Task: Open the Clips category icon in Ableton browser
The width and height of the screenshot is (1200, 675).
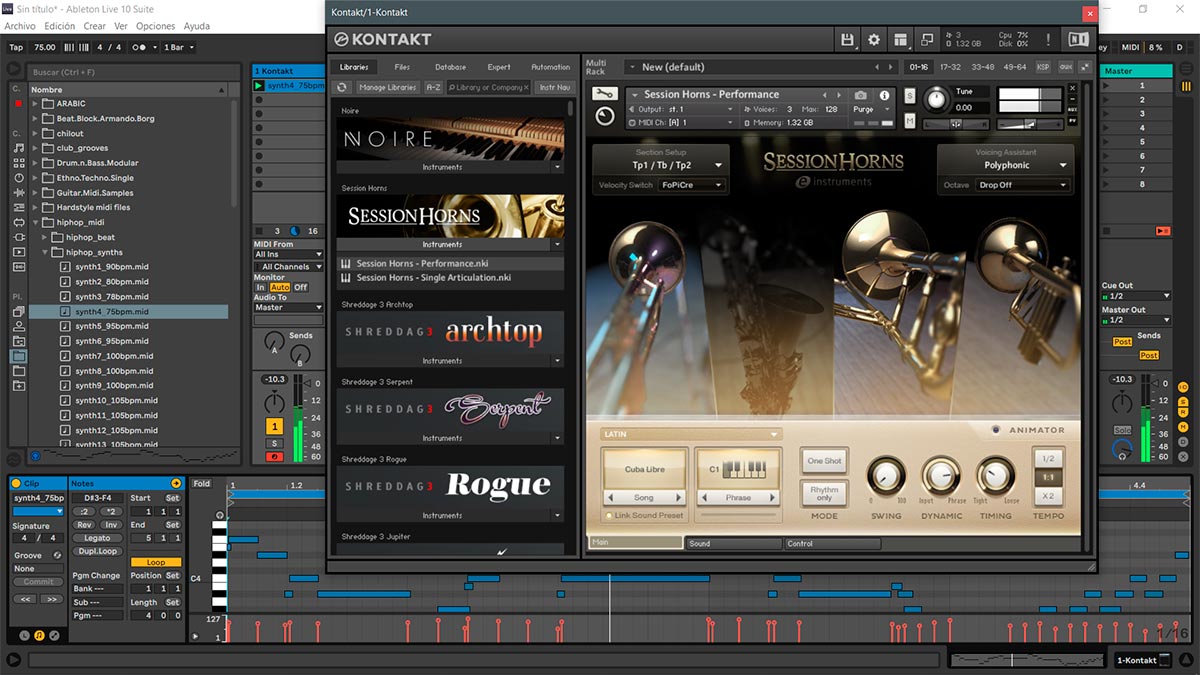Action: (x=18, y=252)
